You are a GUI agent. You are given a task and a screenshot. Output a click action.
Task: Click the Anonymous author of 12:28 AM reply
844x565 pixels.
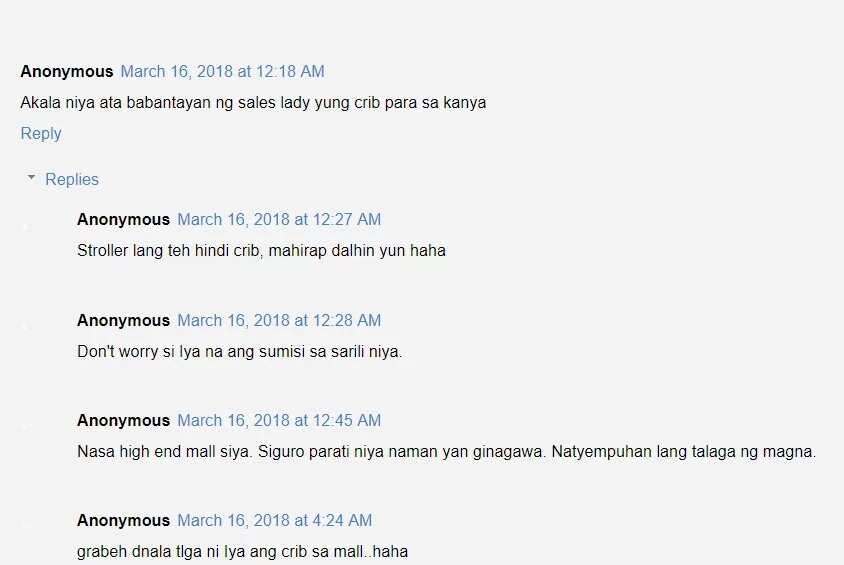pos(123,320)
